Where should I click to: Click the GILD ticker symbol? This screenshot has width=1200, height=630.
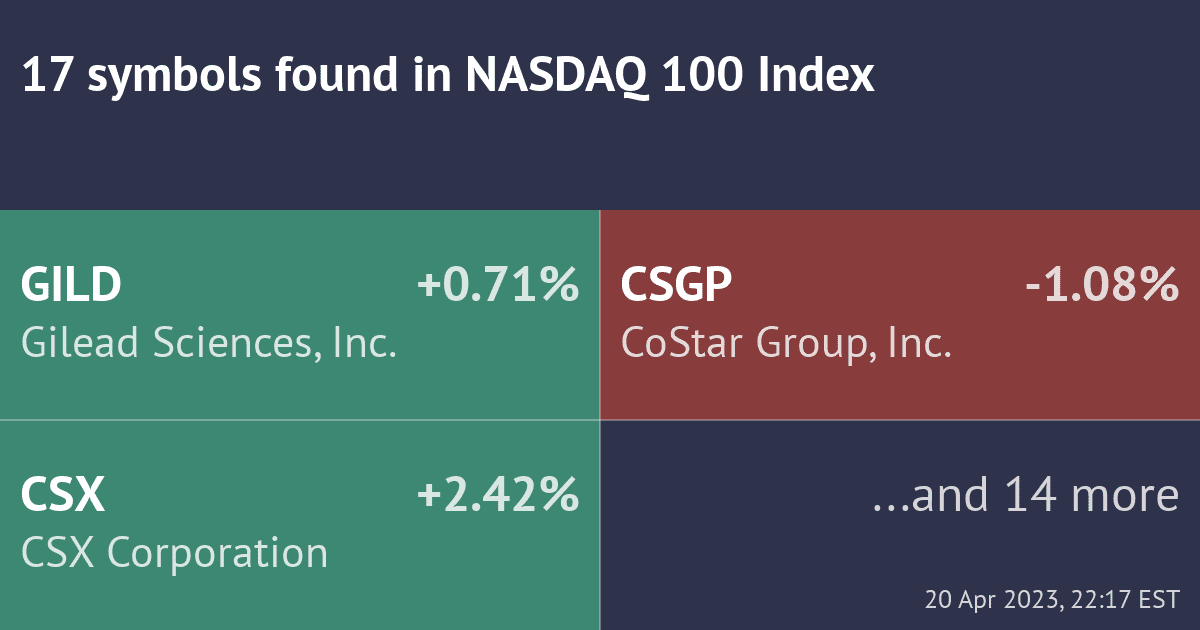71,286
